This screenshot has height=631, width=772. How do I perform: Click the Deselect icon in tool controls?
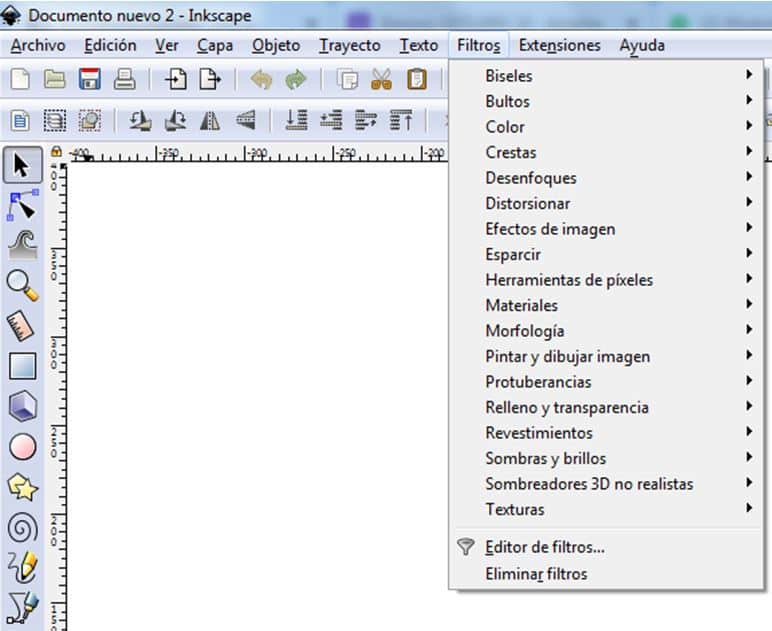tap(90, 121)
